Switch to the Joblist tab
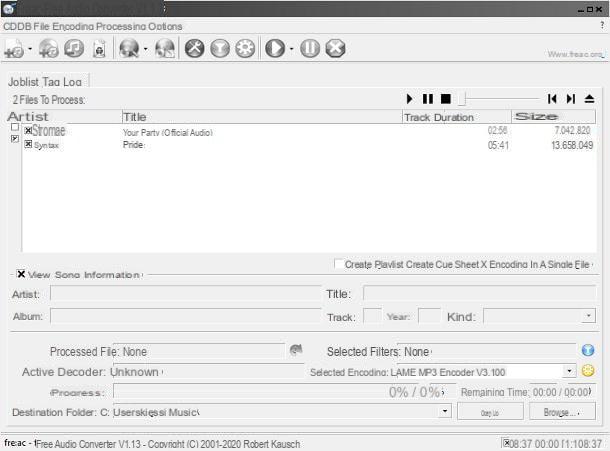610x451 pixels. [23, 82]
